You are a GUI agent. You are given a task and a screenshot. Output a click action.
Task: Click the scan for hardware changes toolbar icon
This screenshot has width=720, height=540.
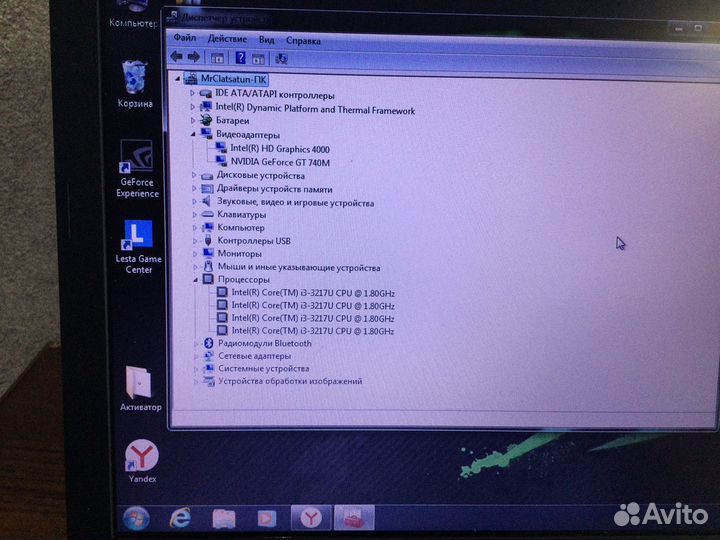281,59
